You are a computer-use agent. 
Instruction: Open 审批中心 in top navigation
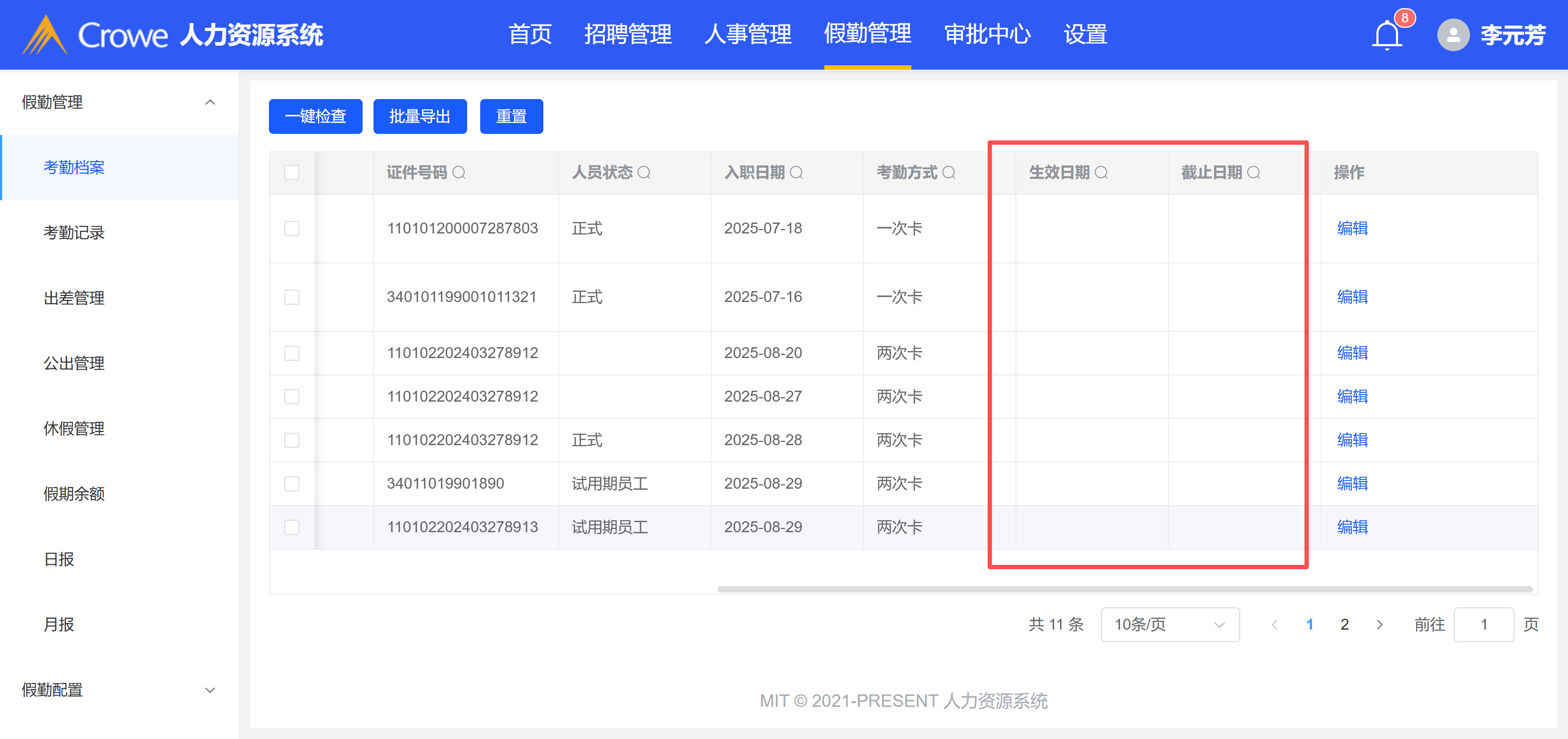click(987, 34)
